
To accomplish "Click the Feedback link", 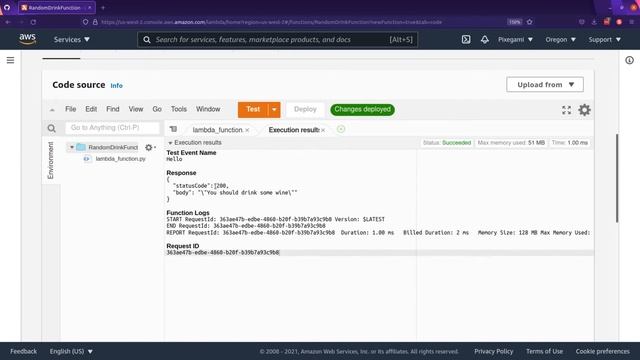I will tap(23, 351).
